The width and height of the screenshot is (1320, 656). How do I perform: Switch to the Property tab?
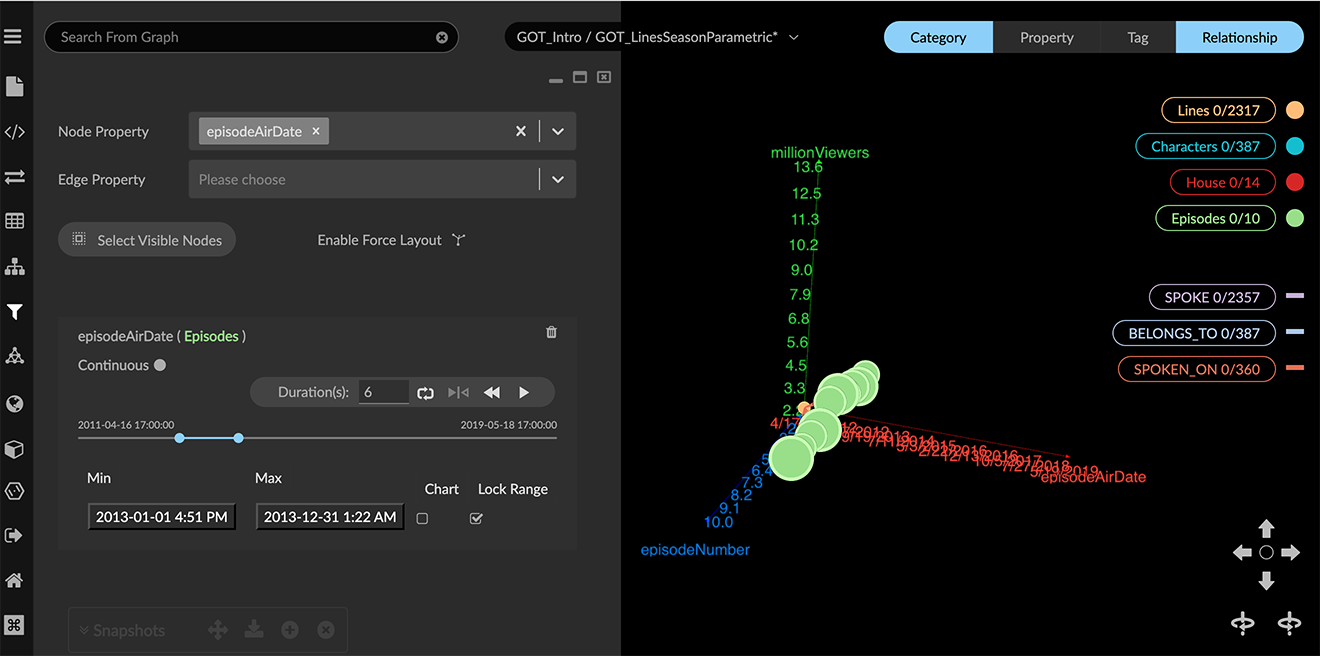coord(1046,37)
